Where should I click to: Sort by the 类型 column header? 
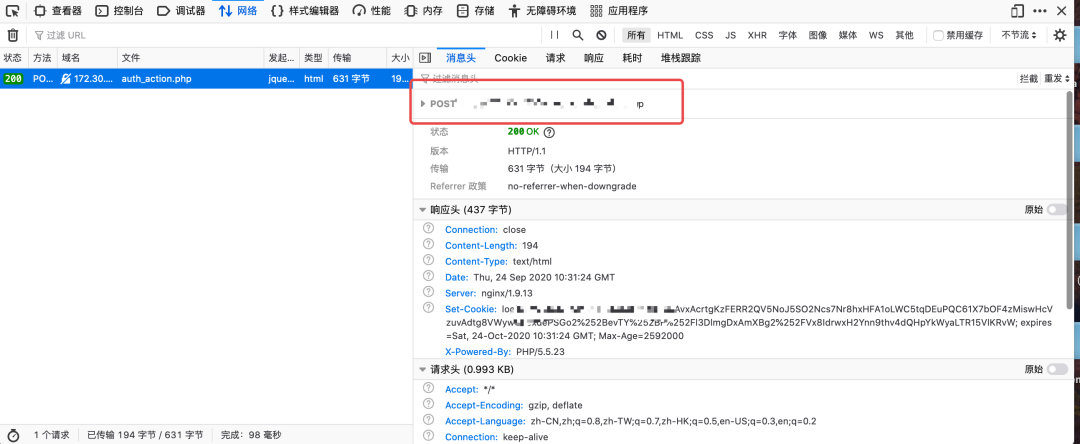point(313,58)
